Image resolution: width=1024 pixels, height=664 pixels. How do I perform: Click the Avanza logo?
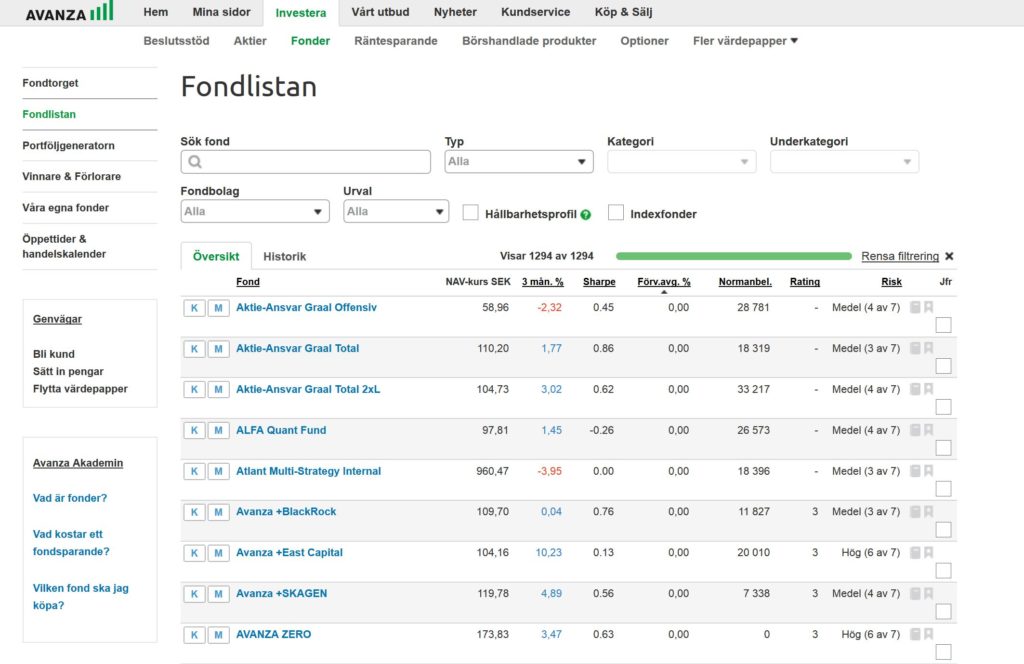[x=69, y=12]
